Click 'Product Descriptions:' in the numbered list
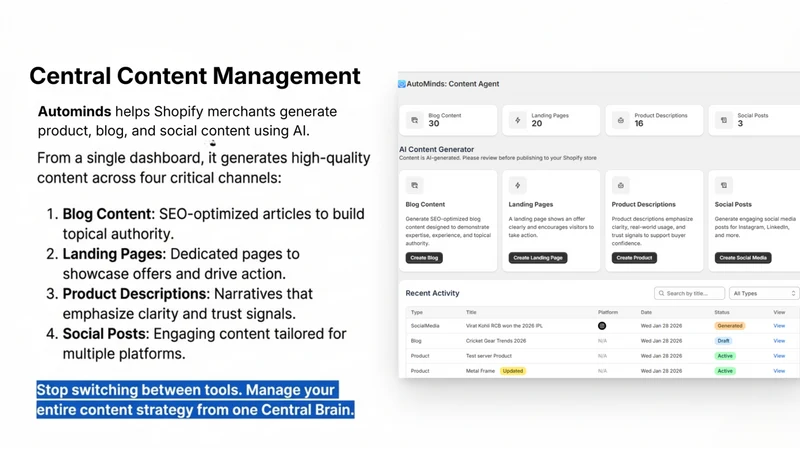Viewport: 800px width, 450px height. pos(136,294)
